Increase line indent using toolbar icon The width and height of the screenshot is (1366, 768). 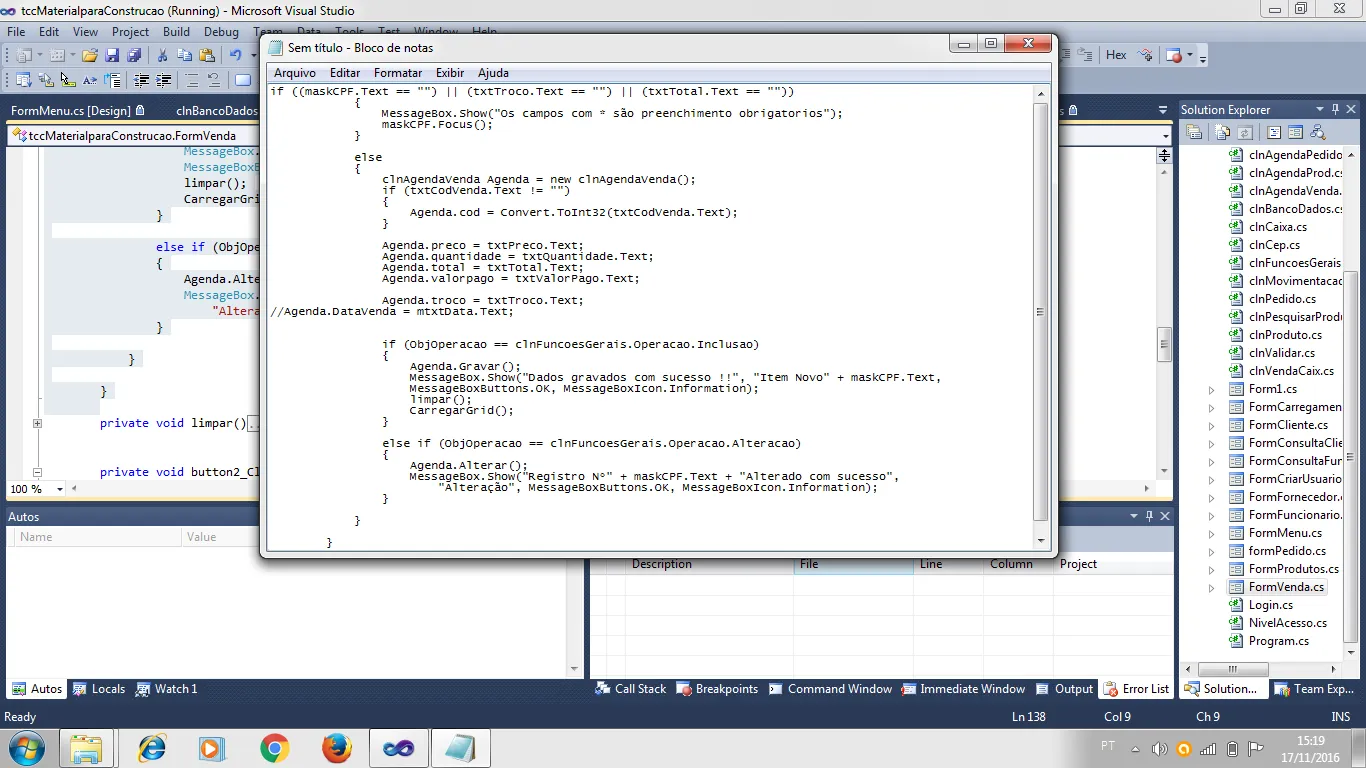coord(164,80)
